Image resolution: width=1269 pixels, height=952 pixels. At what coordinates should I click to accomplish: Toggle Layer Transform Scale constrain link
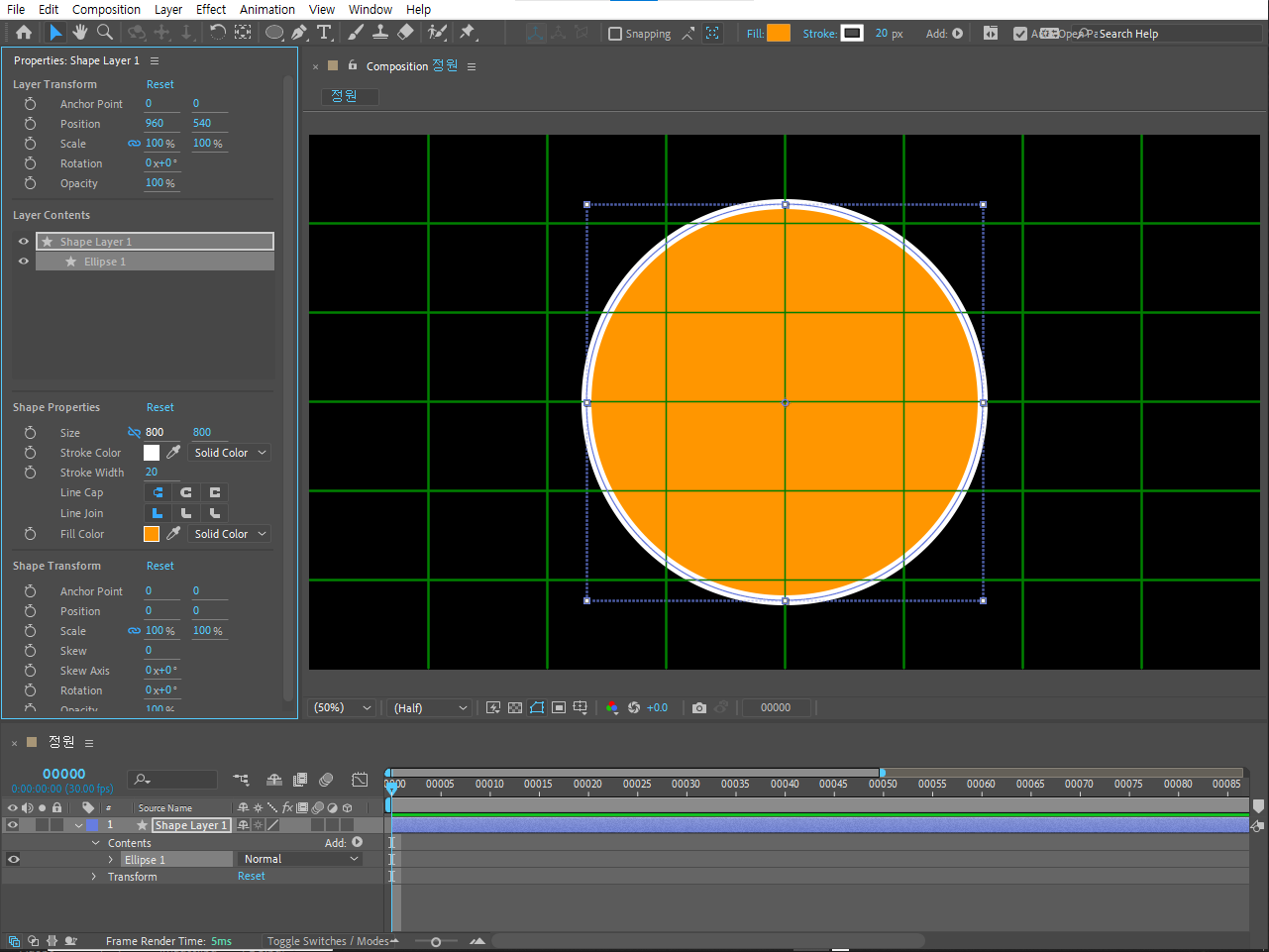pos(134,144)
